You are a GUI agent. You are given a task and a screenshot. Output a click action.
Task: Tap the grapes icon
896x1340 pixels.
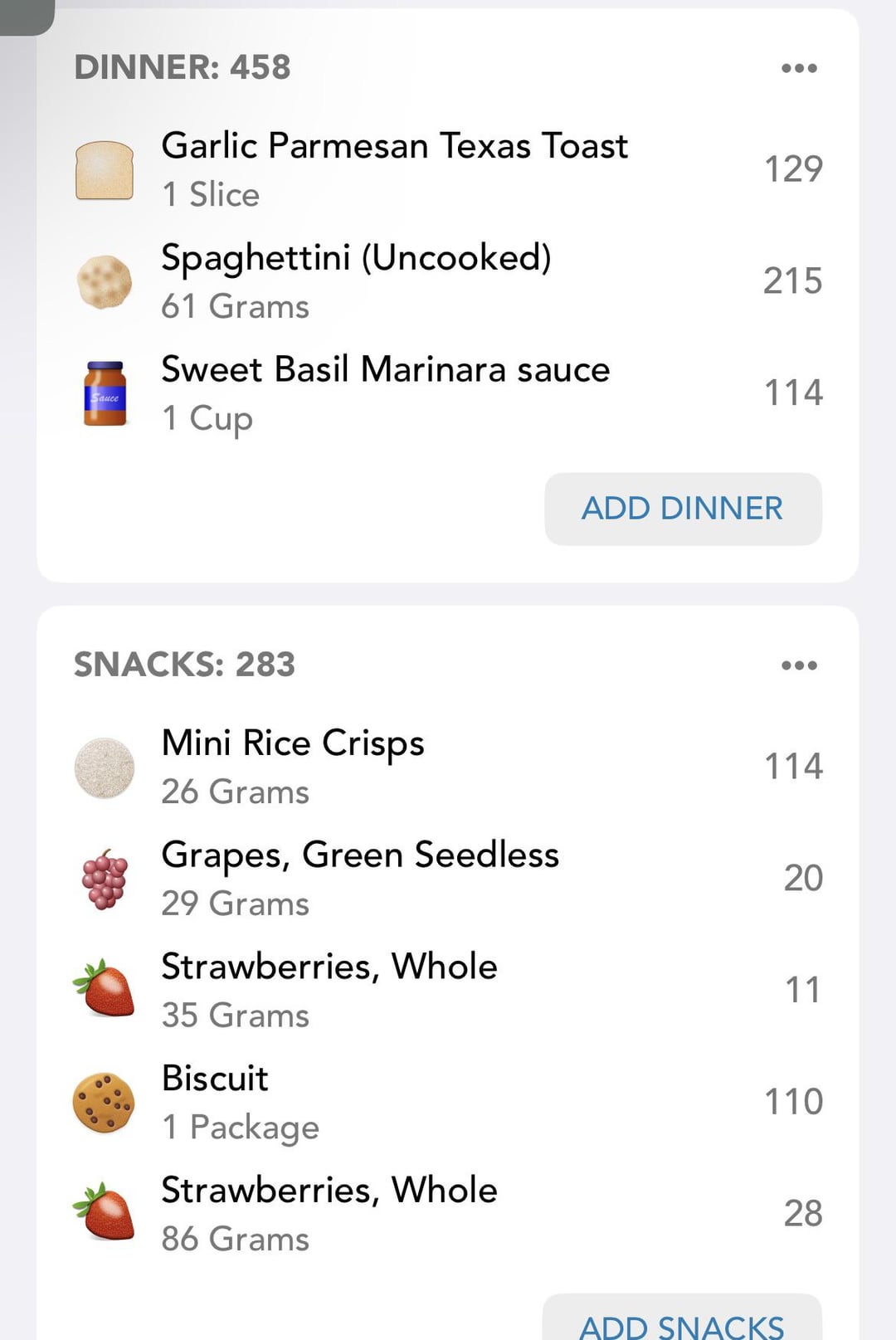(x=105, y=880)
